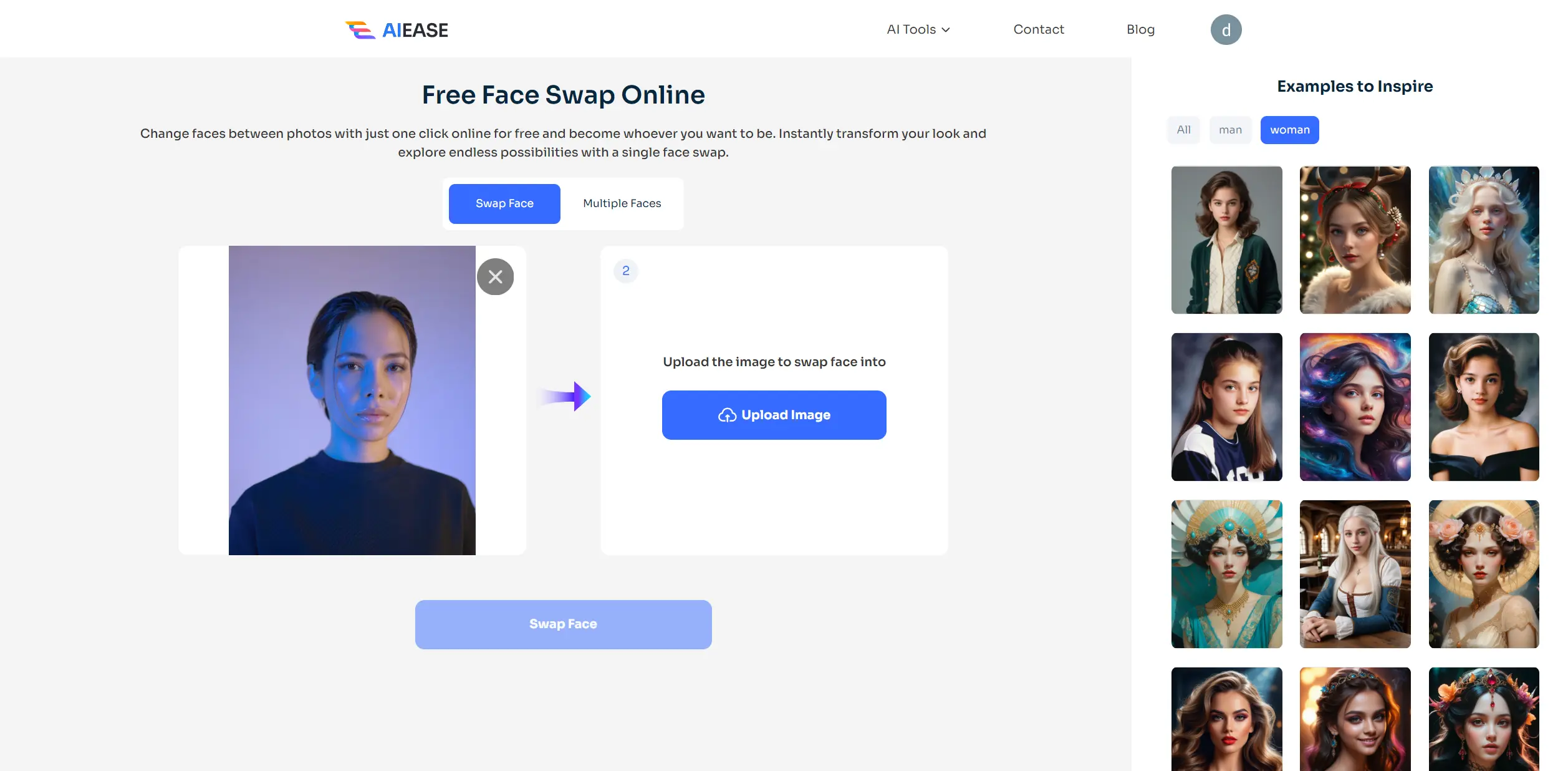Switch to Multiple Faces tab

pos(622,202)
